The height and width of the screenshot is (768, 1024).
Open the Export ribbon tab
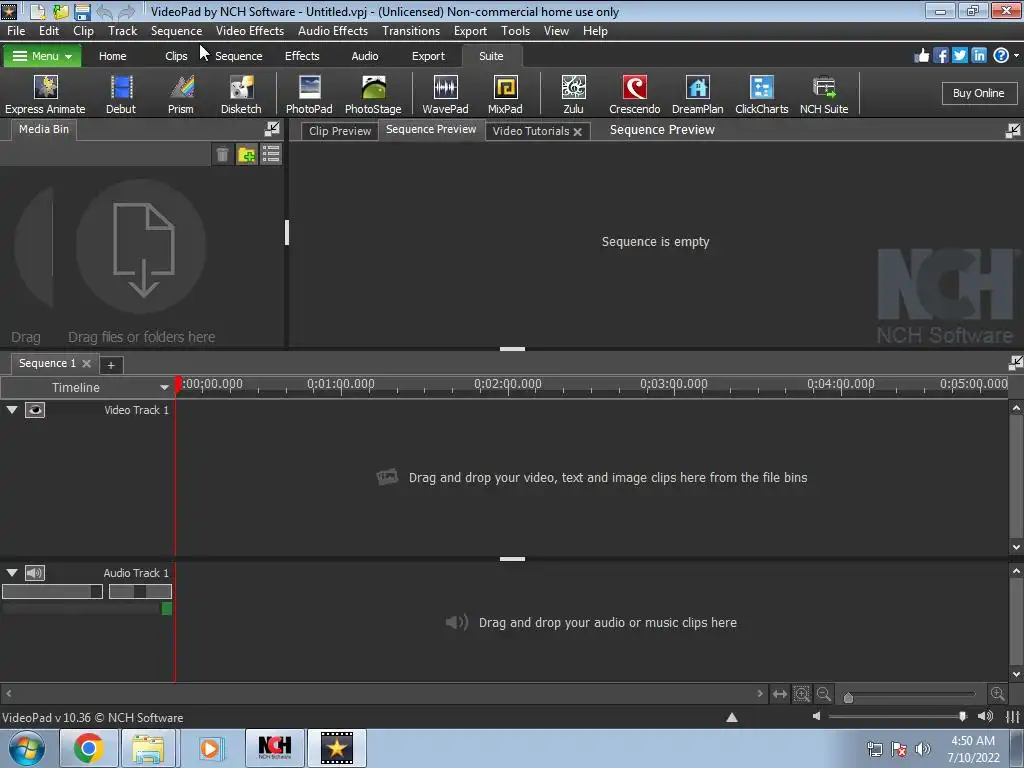coord(428,56)
